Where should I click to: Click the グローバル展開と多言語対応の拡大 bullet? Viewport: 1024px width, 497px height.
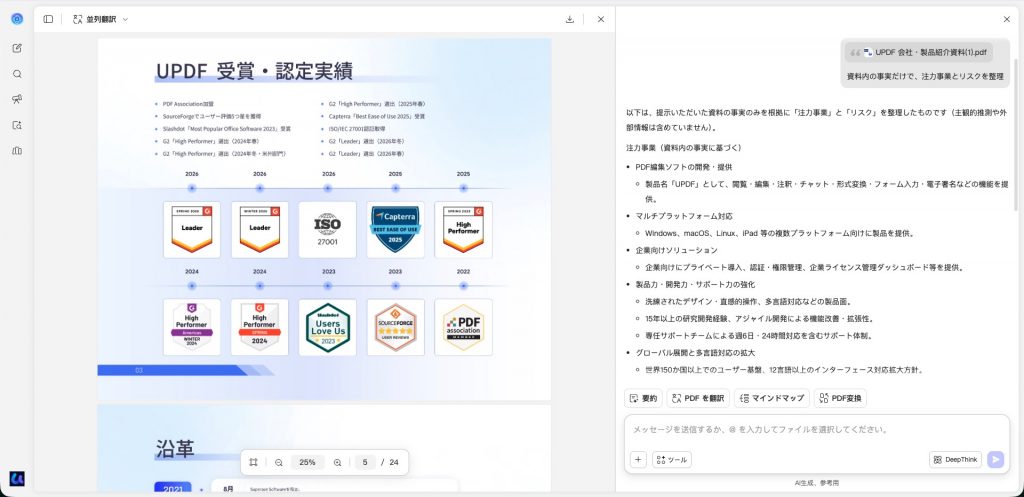point(695,353)
